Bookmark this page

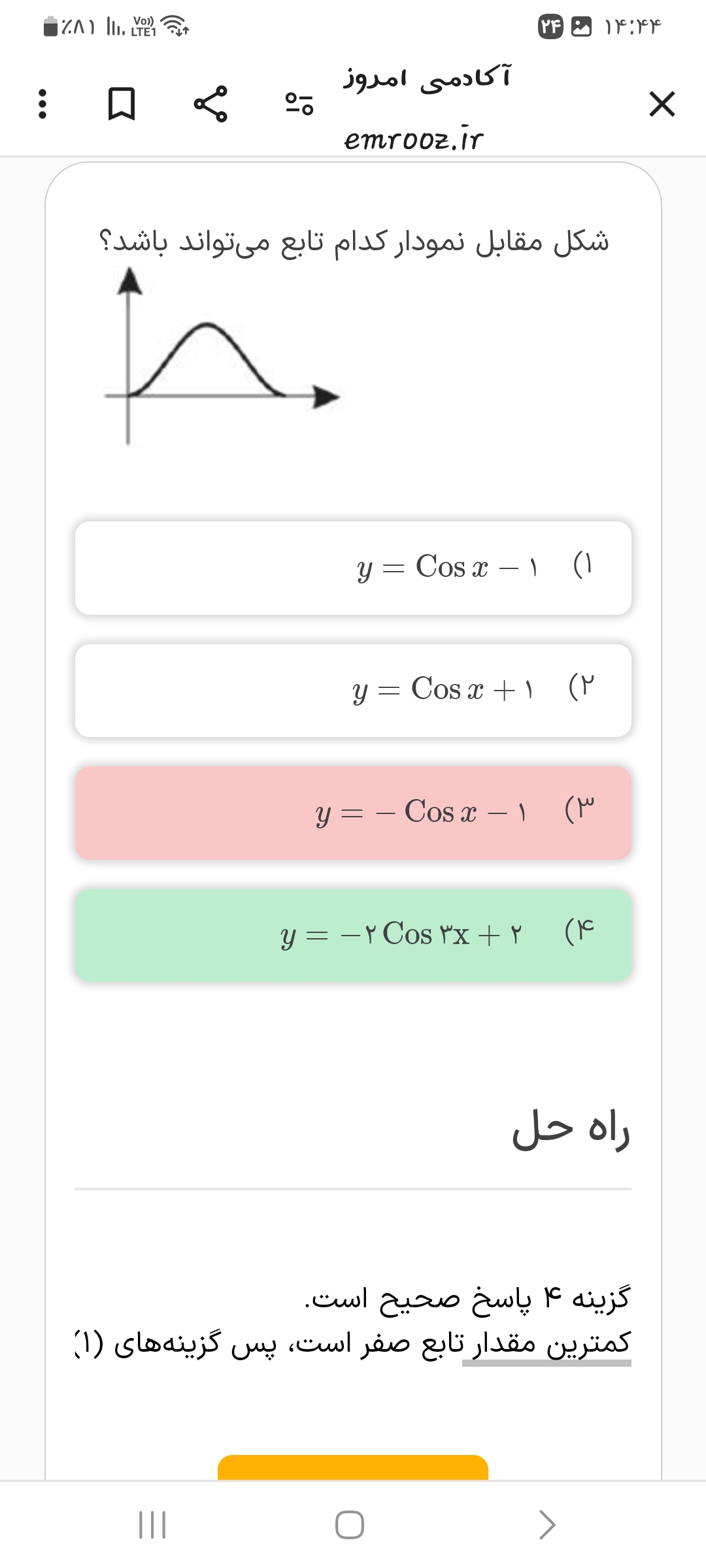[121, 104]
